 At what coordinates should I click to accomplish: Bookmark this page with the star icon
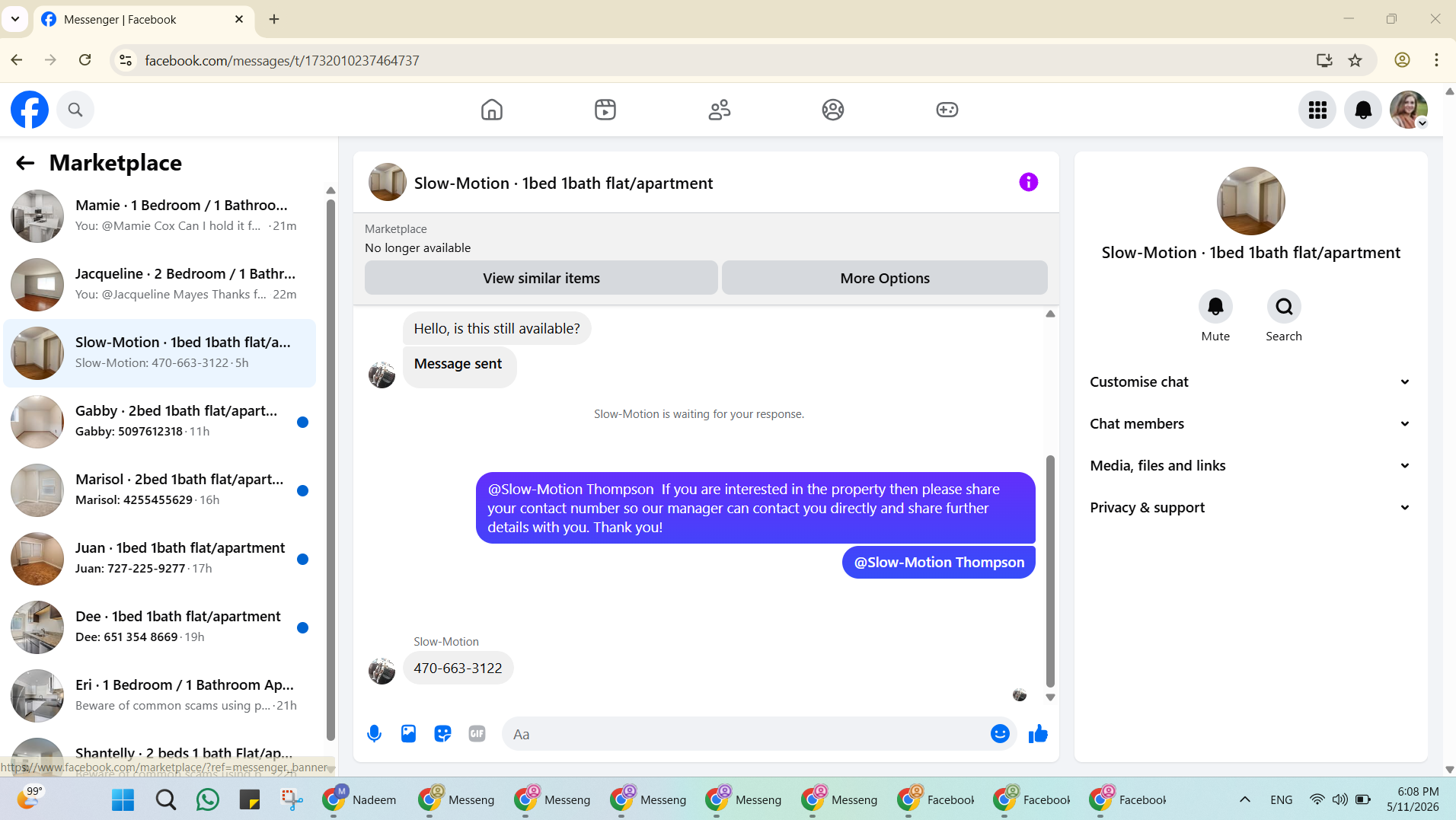point(1355,60)
